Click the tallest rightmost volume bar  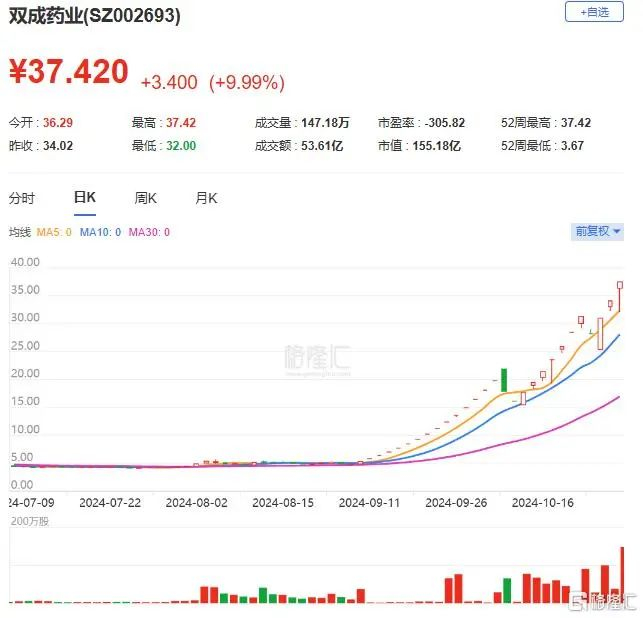pos(622,574)
